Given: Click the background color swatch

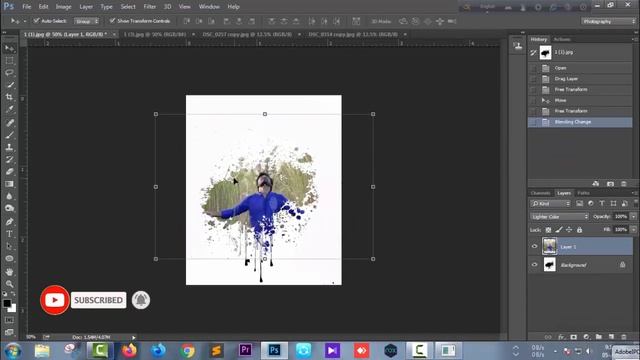Looking at the screenshot, I should 13,309.
